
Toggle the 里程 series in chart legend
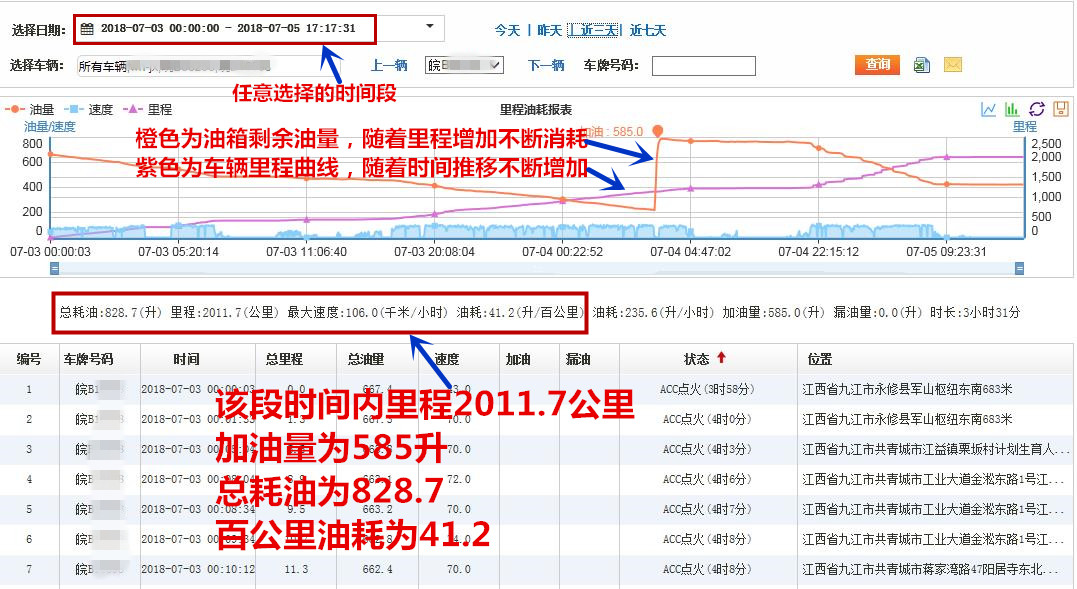click(147, 109)
